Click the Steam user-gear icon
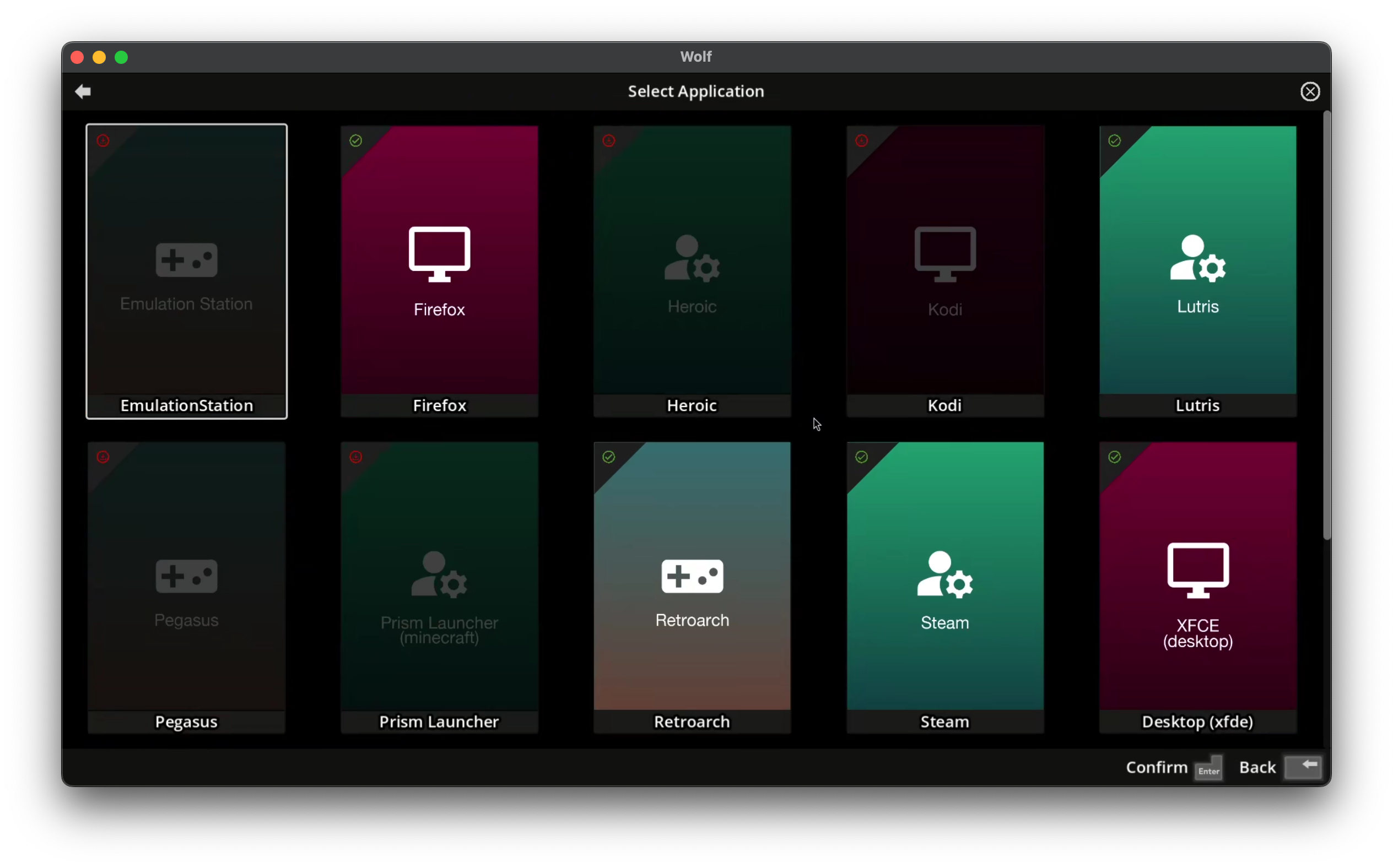This screenshot has width=1393, height=868. point(944,574)
